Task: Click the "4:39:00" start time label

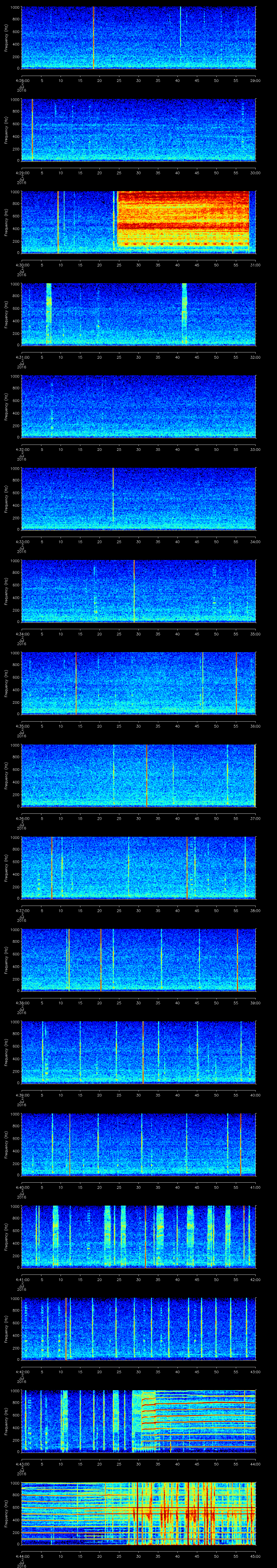Action: (22, 1095)
